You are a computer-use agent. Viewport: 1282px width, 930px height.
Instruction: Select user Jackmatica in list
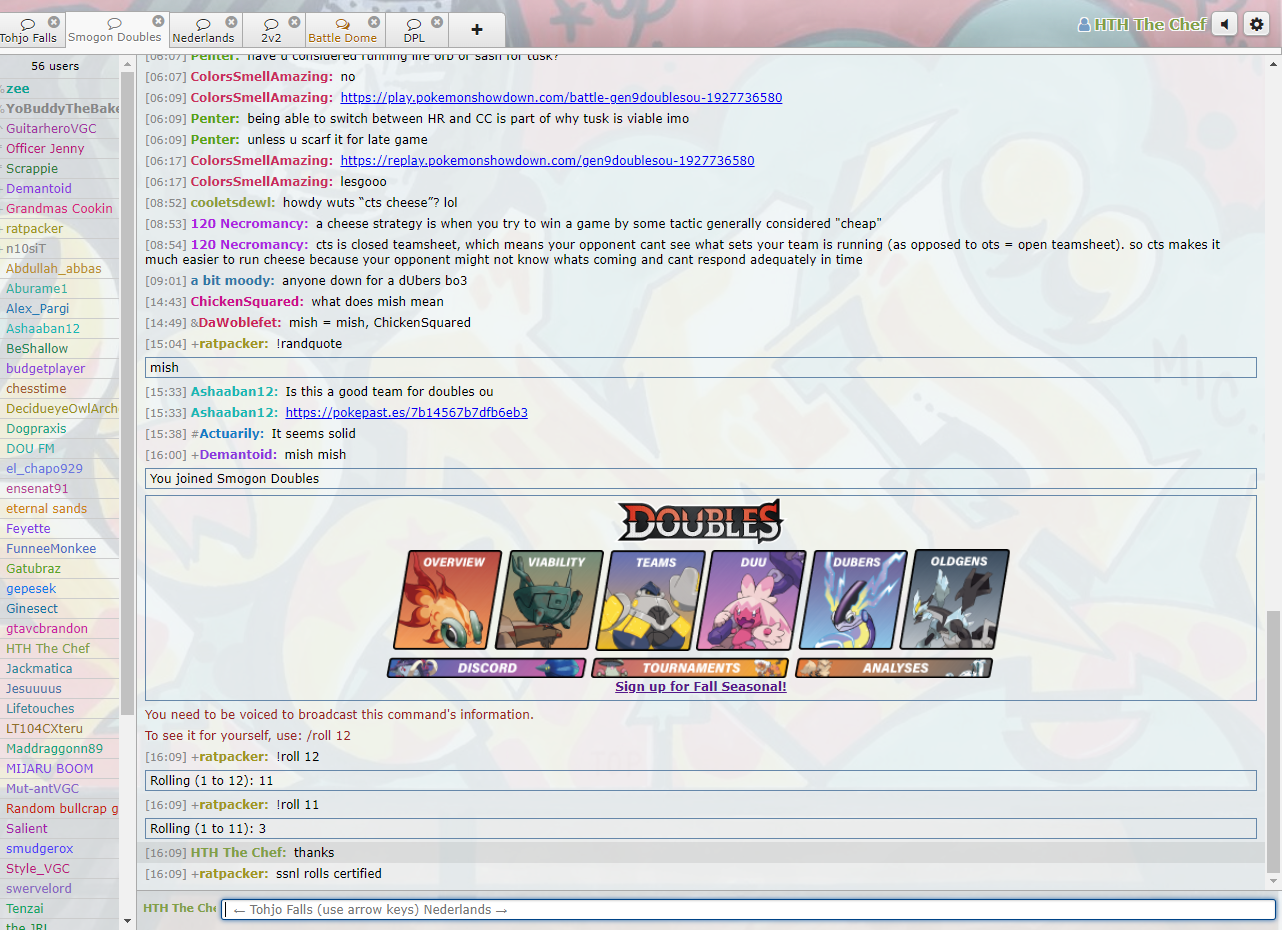[59, 669]
